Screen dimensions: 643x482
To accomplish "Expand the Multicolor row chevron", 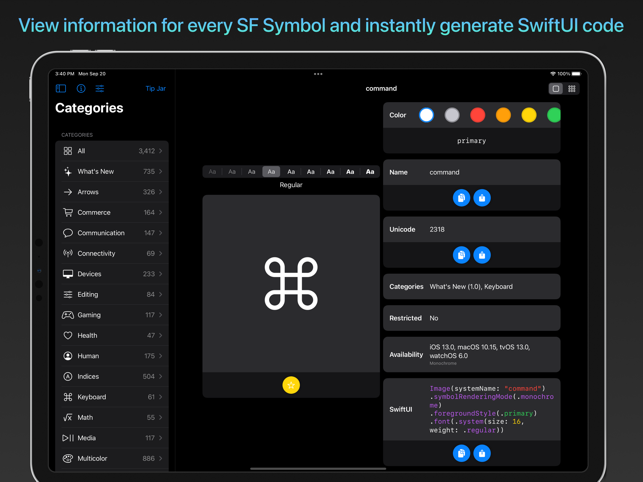I will (x=161, y=459).
